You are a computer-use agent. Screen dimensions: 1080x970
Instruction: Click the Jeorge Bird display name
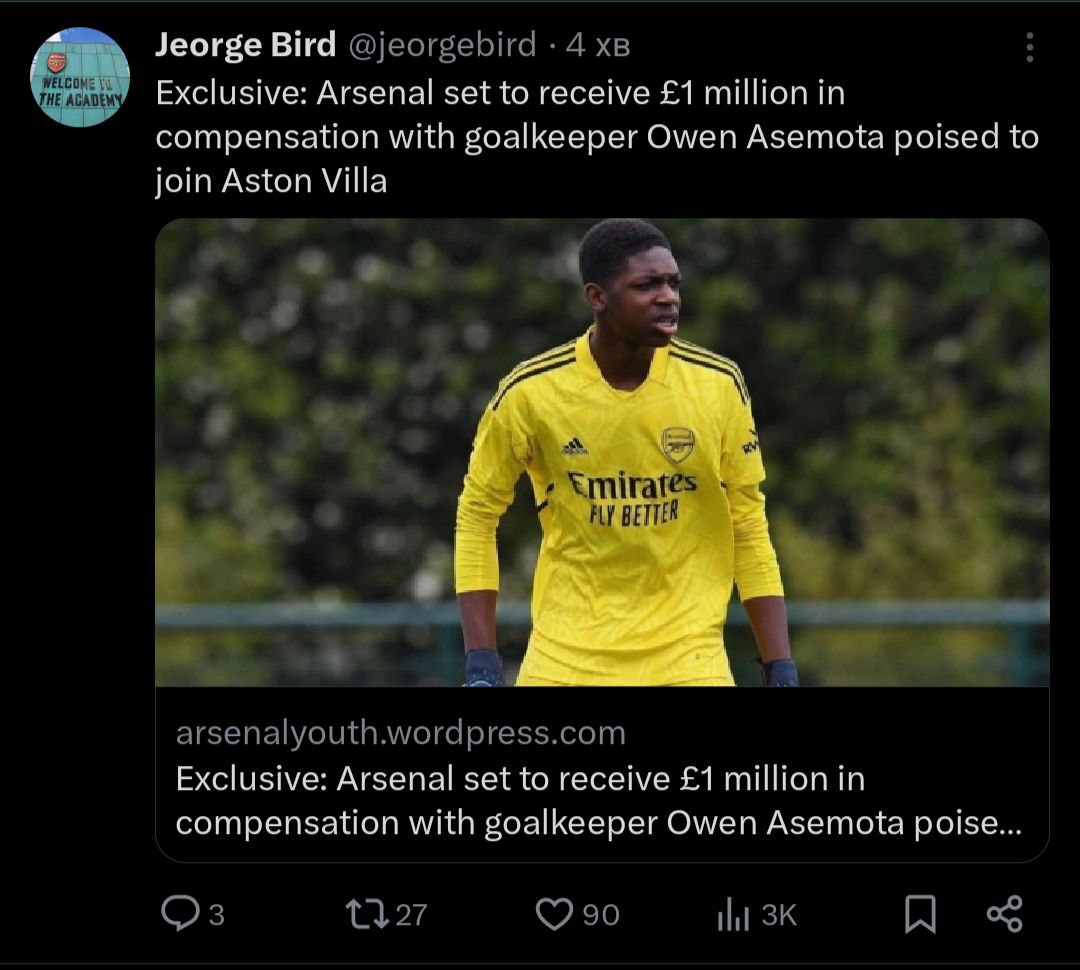246,46
